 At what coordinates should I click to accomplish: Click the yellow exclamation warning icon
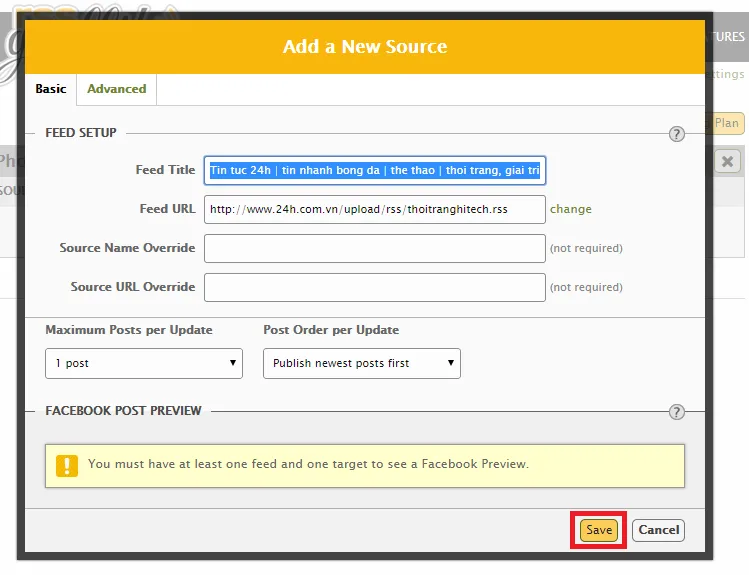pos(67,465)
